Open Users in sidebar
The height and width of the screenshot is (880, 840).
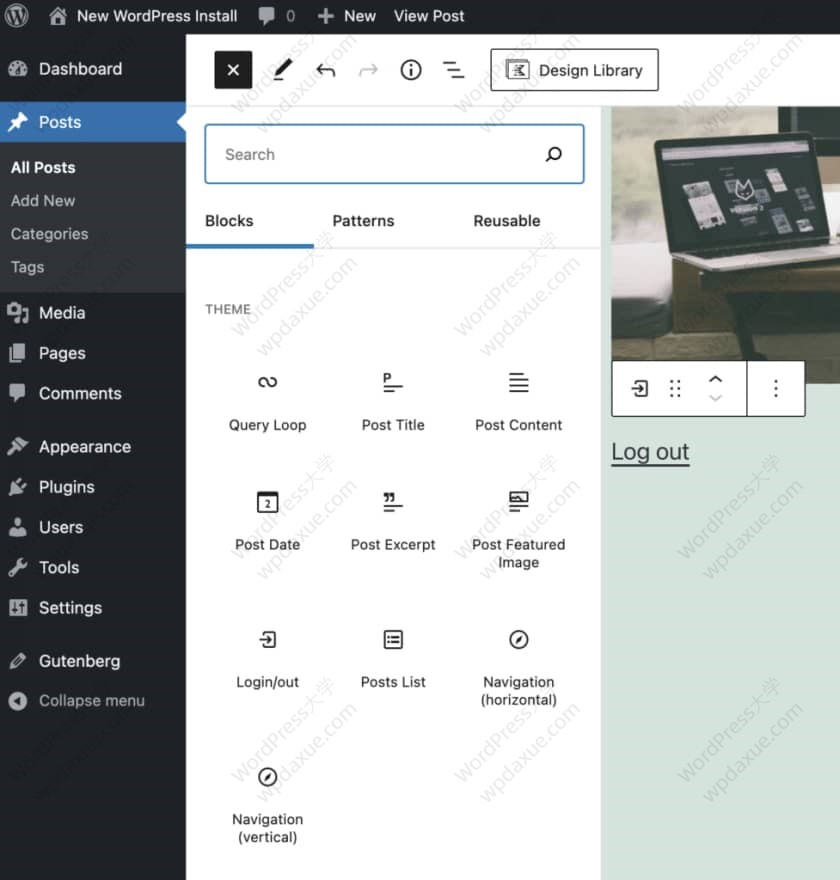[93, 527]
